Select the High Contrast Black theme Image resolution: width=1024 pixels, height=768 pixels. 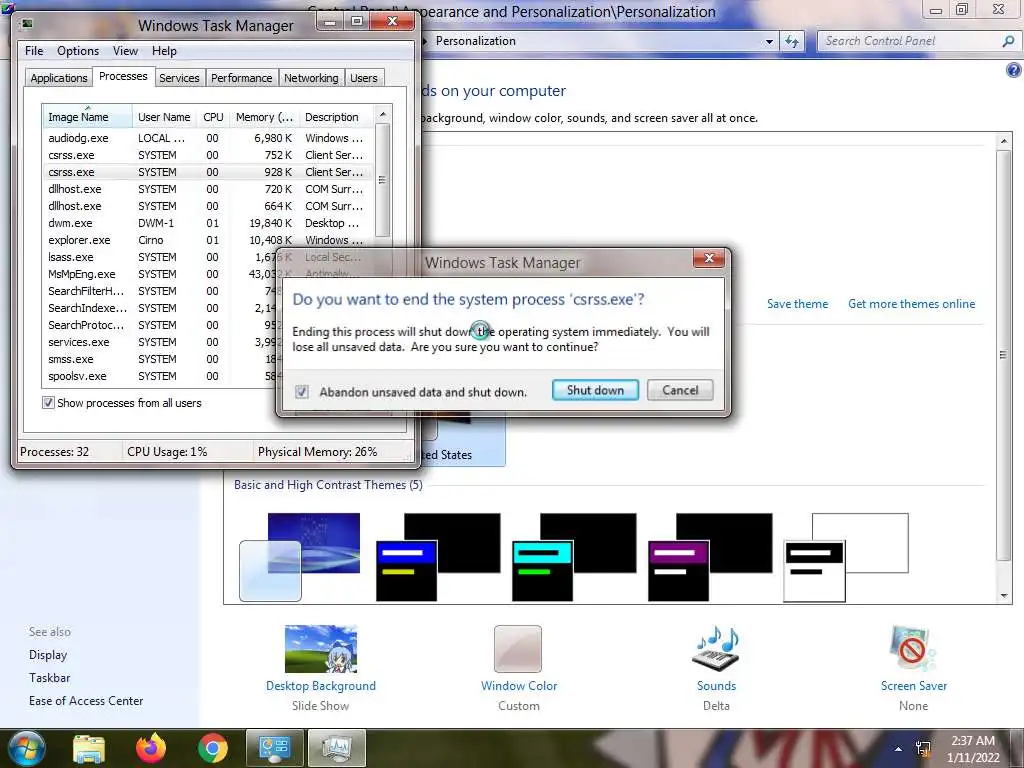point(710,557)
